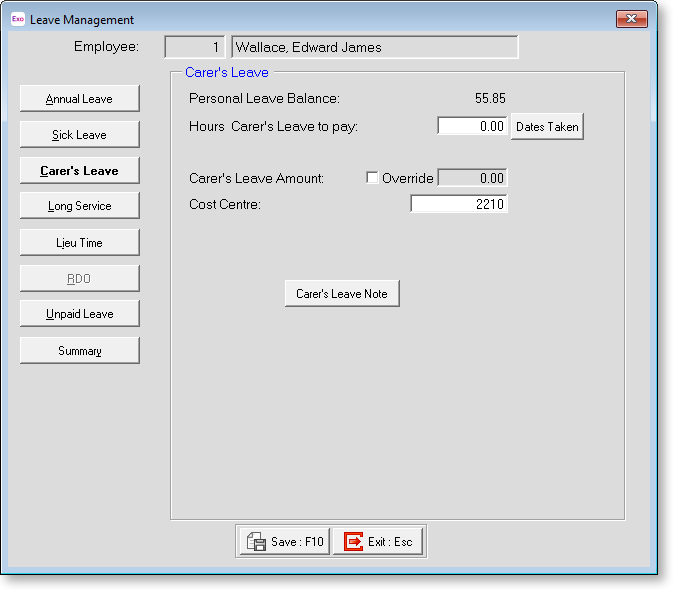Click the Save: F10 disk icon button
673x590 pixels.
point(284,541)
